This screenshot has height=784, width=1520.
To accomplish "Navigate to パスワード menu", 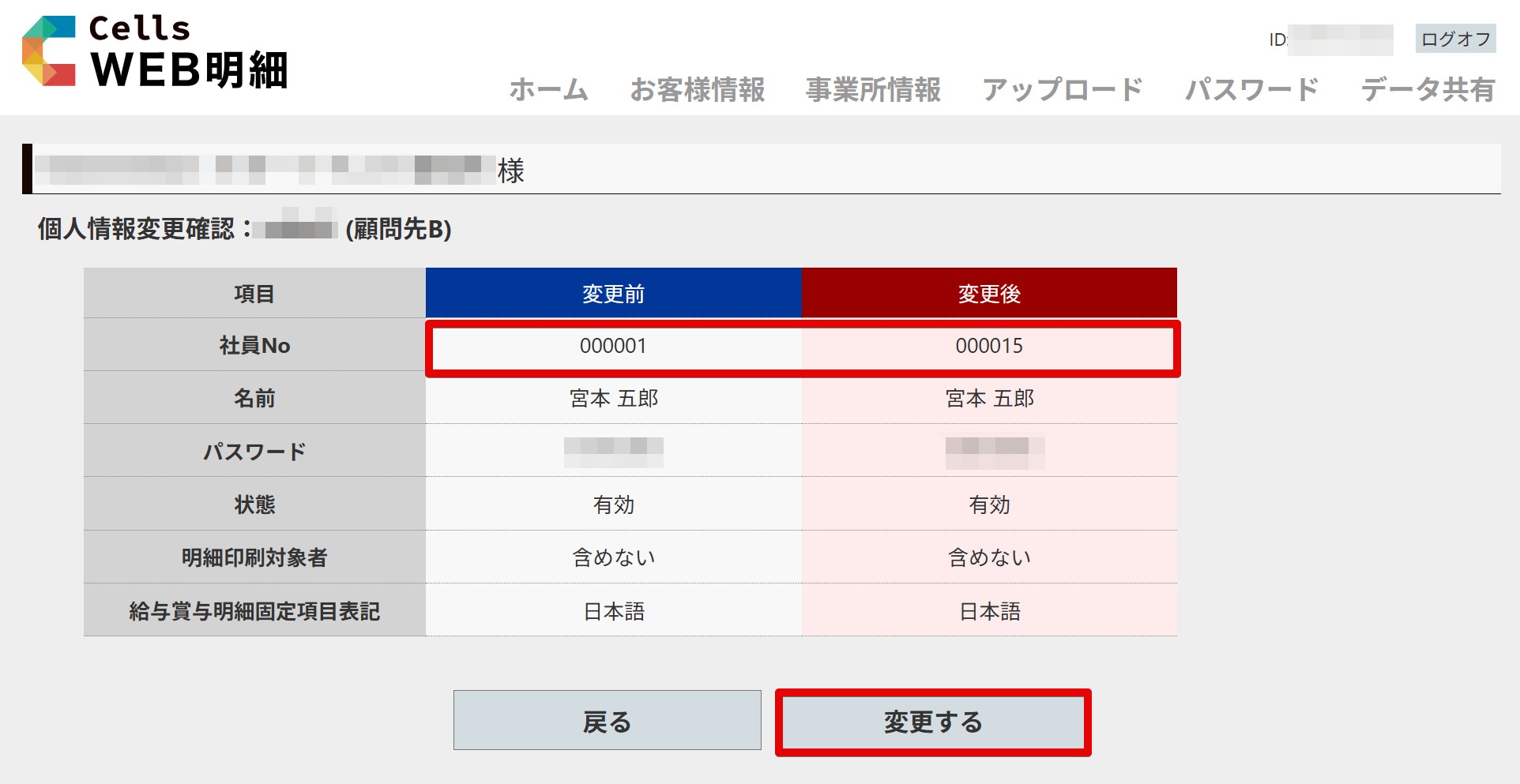I will (1251, 90).
